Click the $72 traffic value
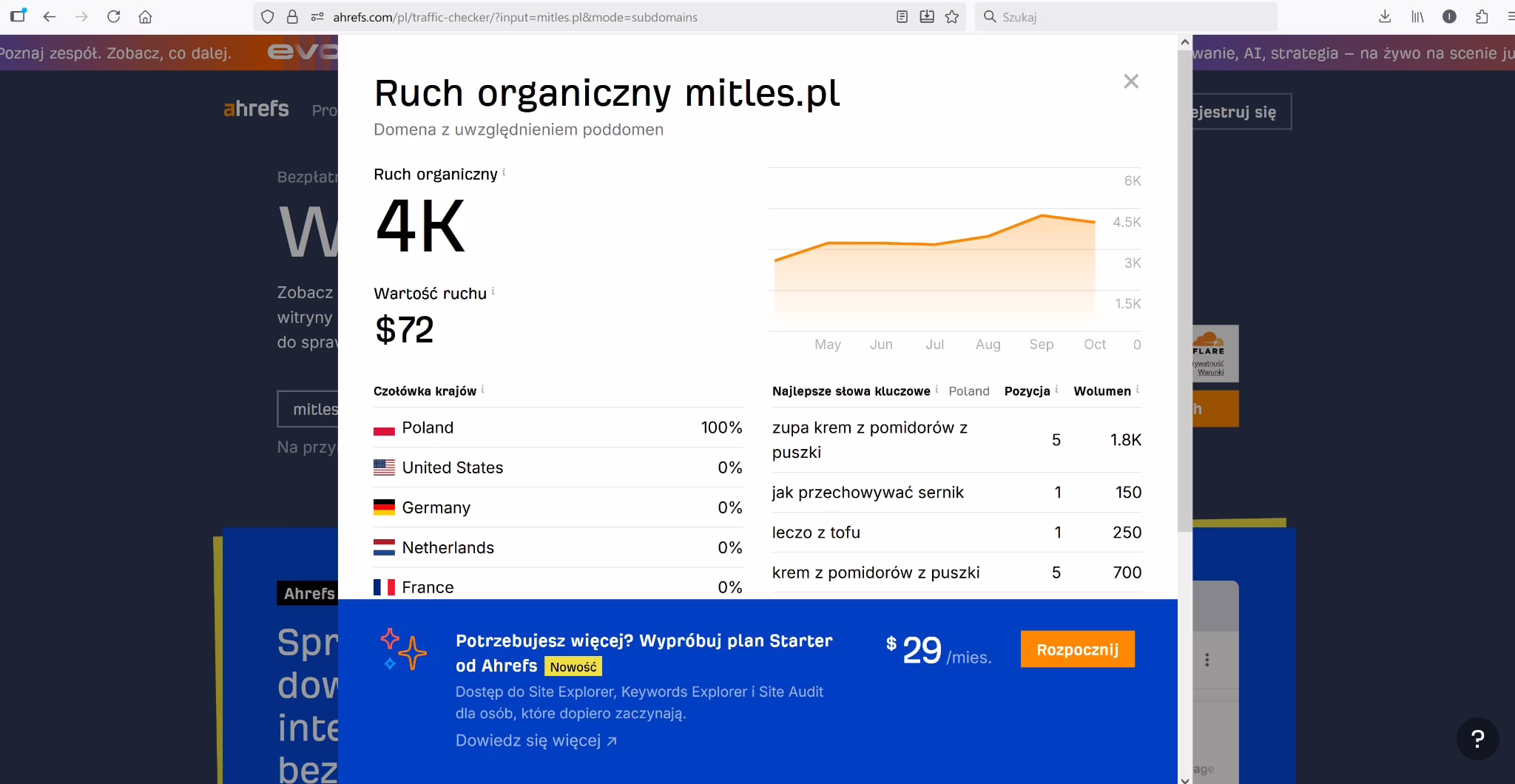Image resolution: width=1515 pixels, height=784 pixels. [404, 330]
